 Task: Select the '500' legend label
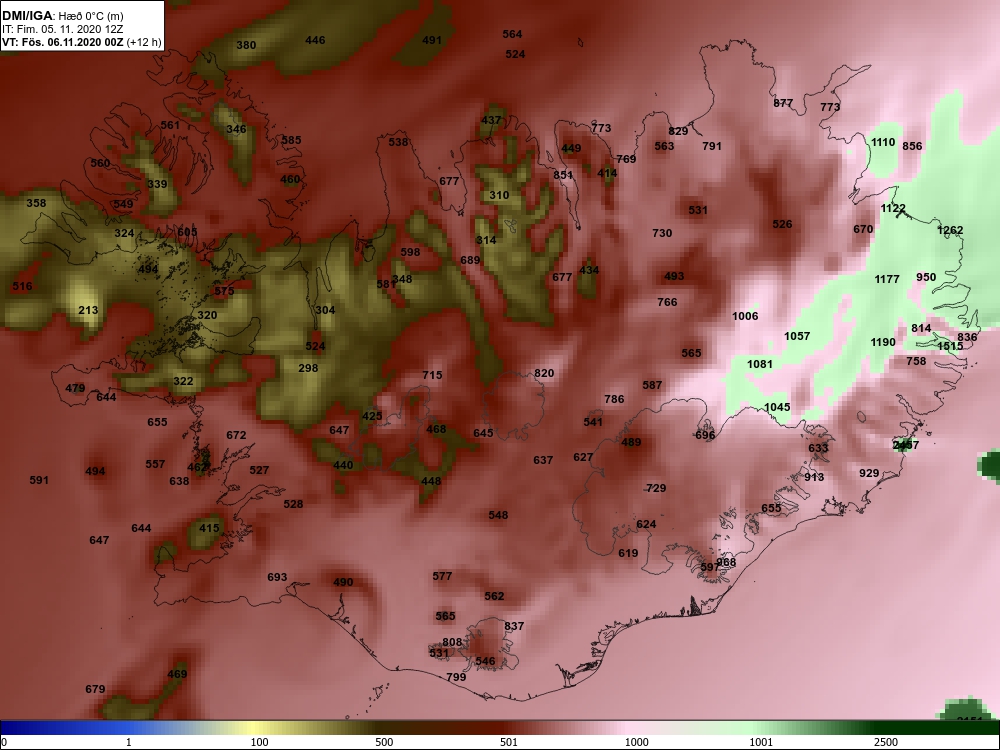384,742
